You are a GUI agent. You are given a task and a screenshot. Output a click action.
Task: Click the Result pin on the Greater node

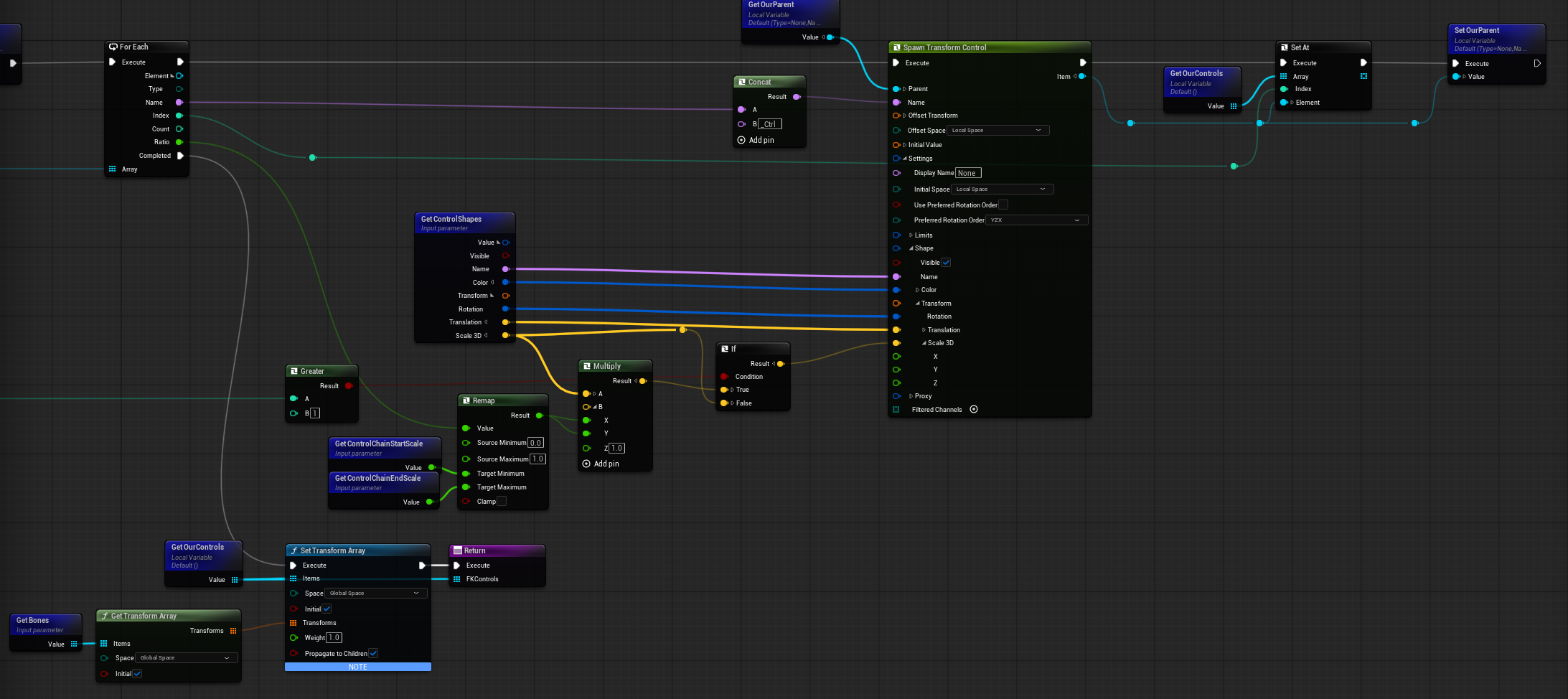(x=349, y=386)
